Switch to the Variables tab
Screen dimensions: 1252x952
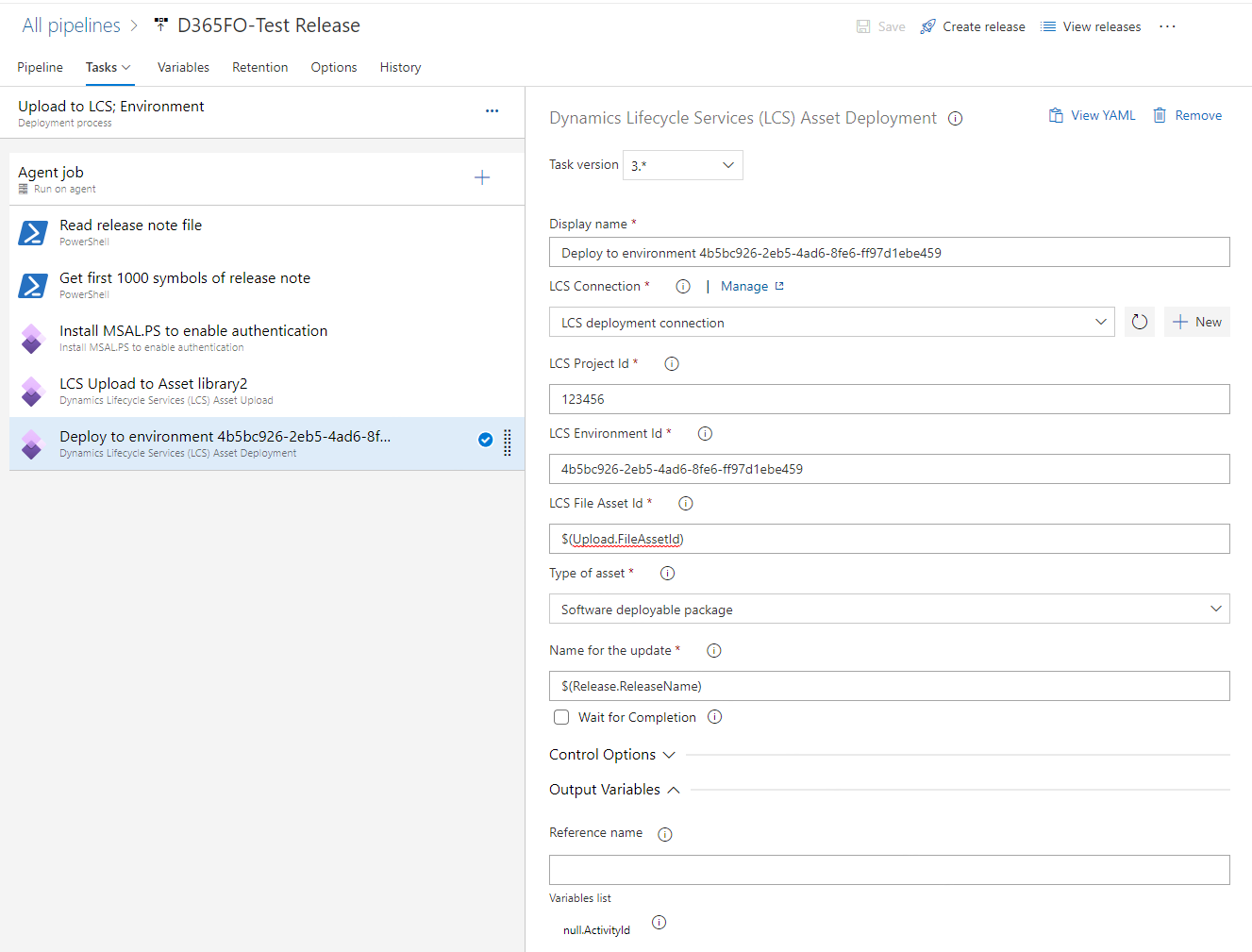point(183,67)
